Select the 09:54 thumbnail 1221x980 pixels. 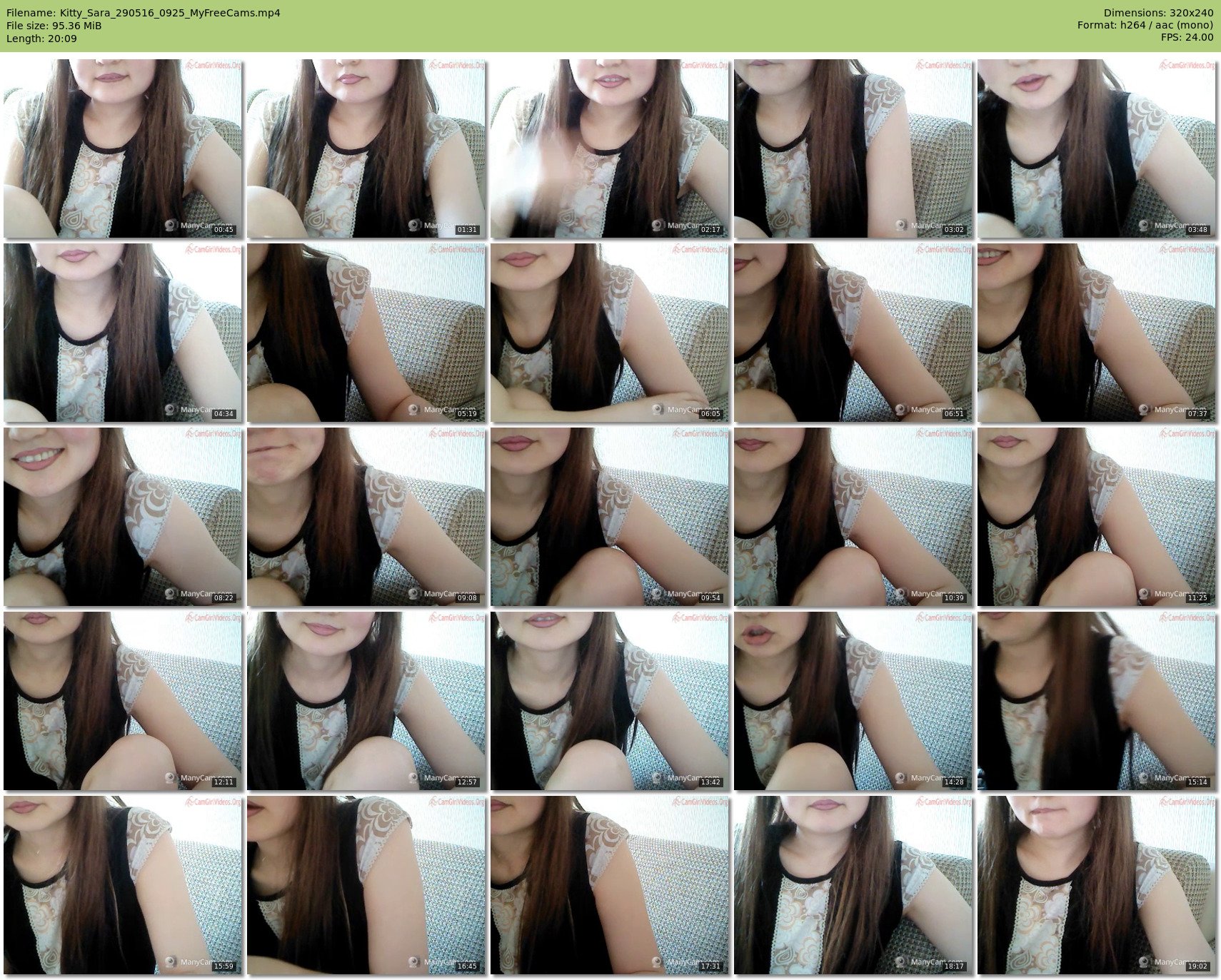[609, 516]
